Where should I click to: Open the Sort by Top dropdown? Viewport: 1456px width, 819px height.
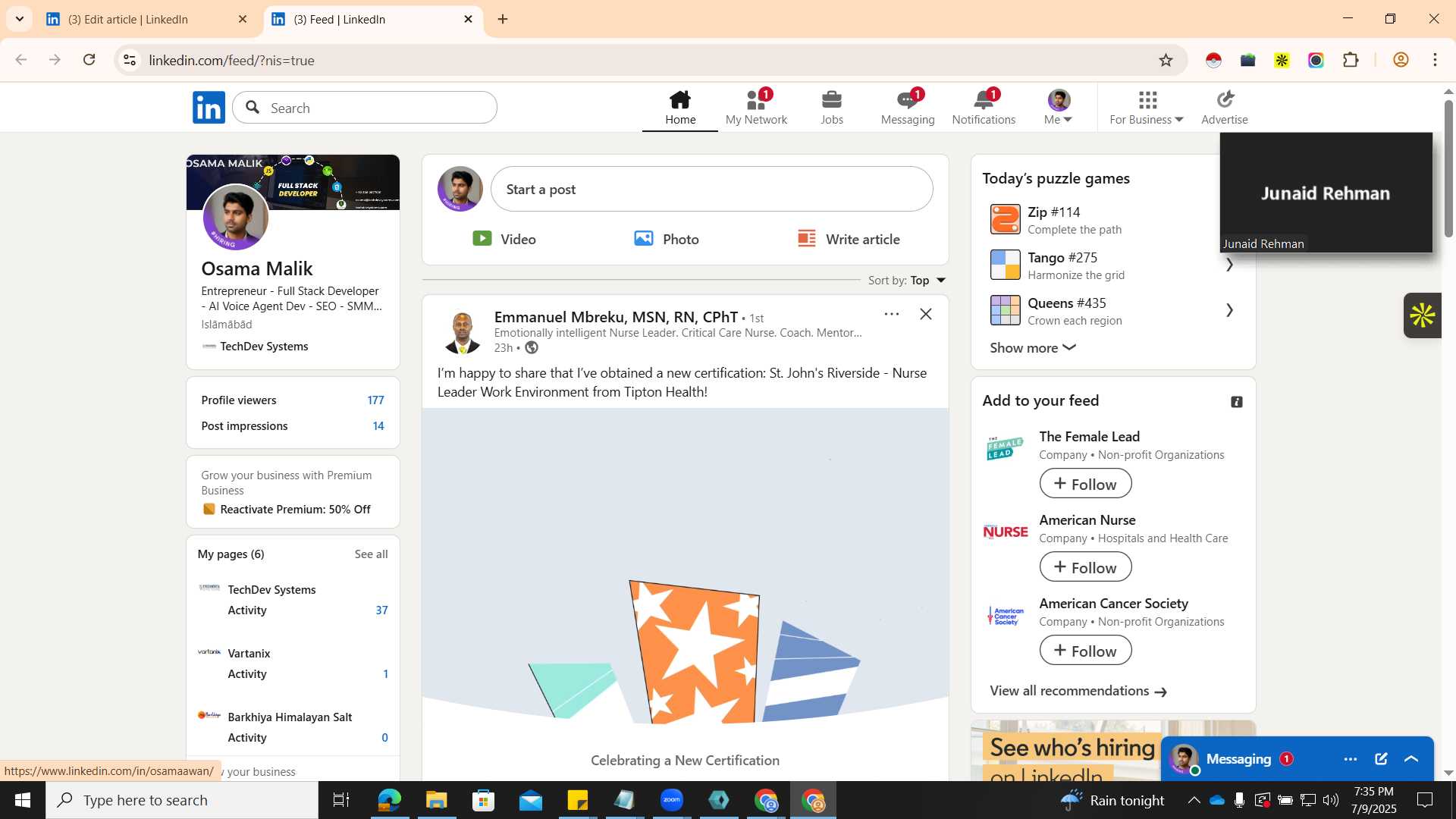907,281
